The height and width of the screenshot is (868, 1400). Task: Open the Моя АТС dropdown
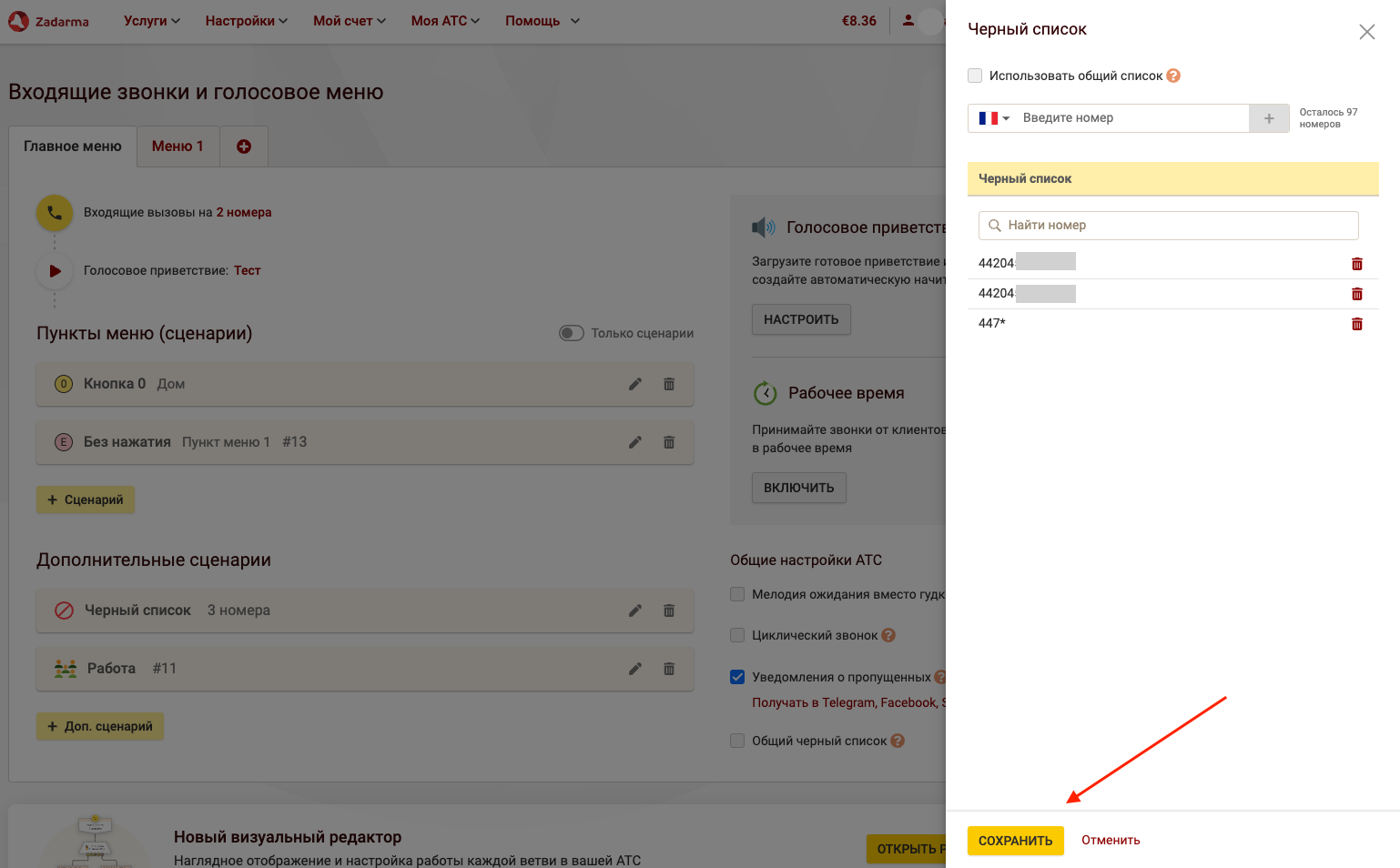point(445,21)
